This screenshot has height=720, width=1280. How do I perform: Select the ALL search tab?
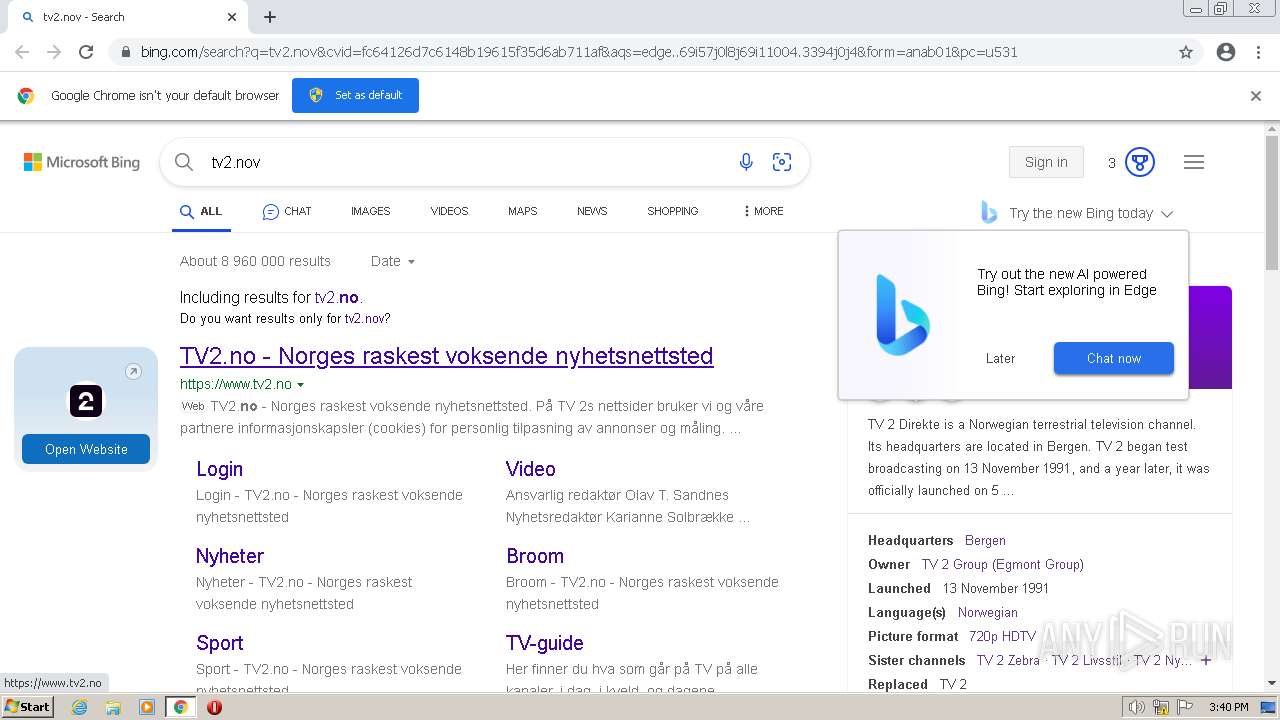201,212
